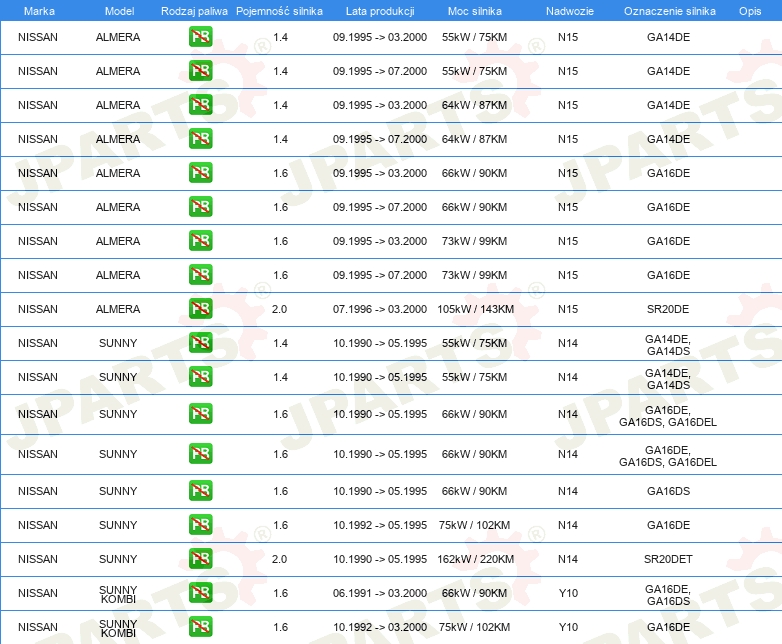Select the SR20DET engine code cell

point(668,559)
